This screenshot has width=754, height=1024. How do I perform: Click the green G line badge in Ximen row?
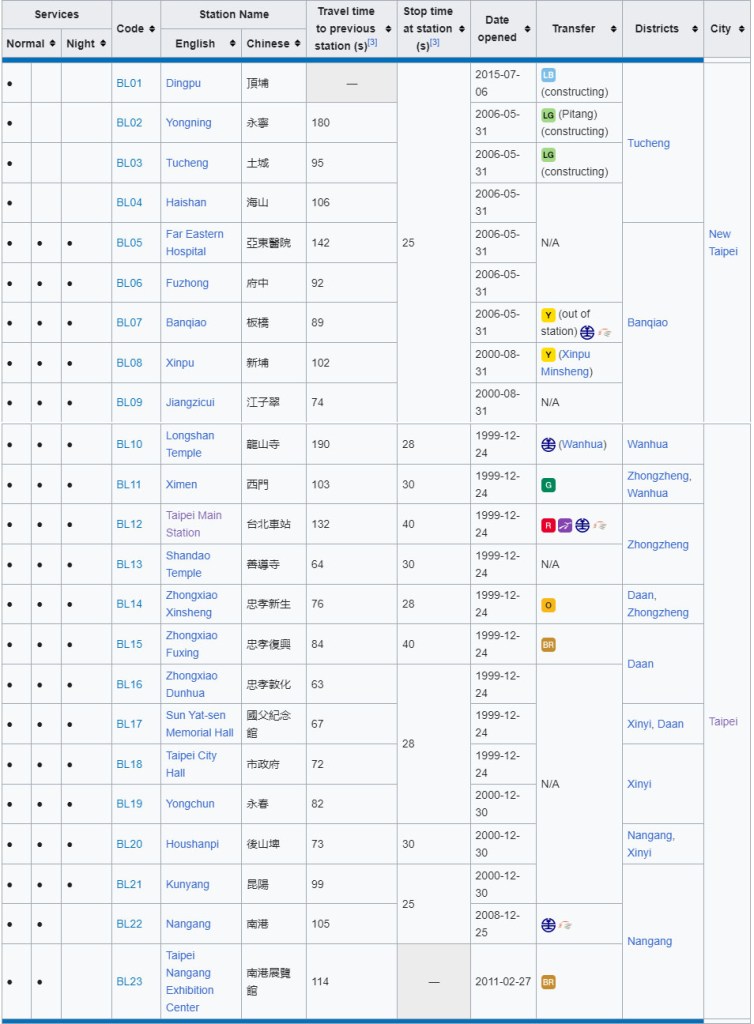click(548, 485)
